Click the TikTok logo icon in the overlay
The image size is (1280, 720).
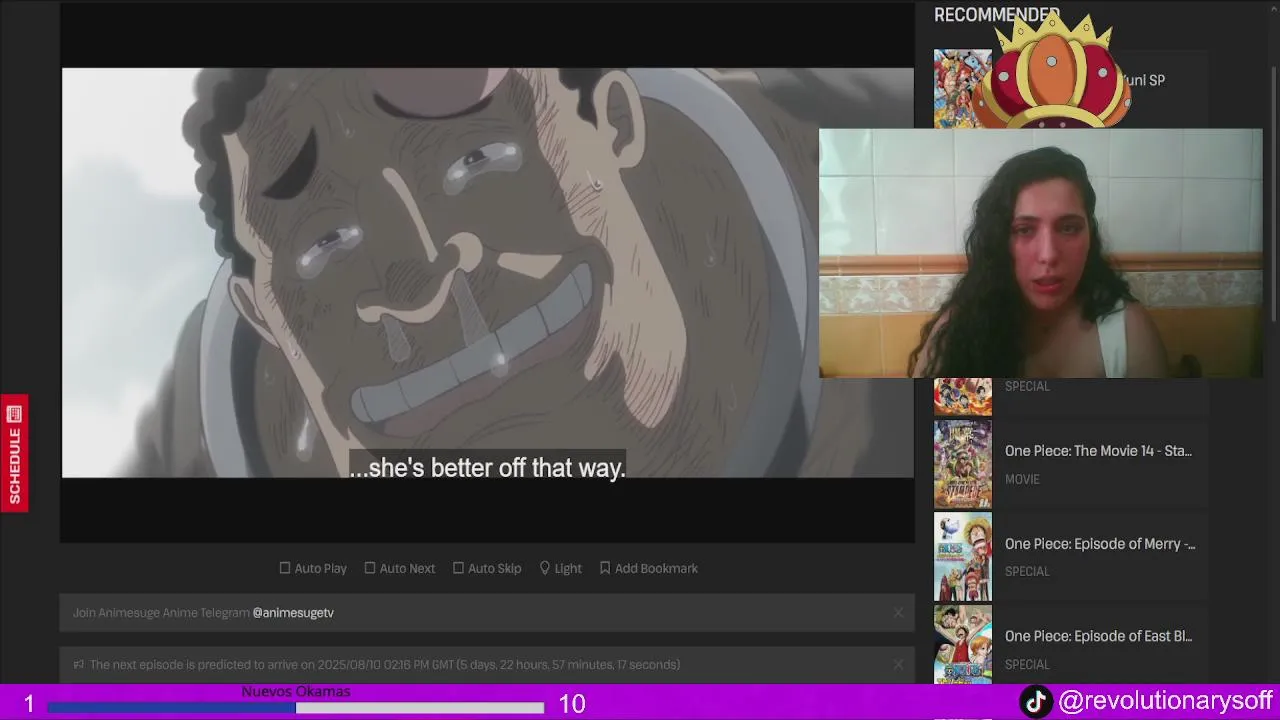pos(1036,702)
